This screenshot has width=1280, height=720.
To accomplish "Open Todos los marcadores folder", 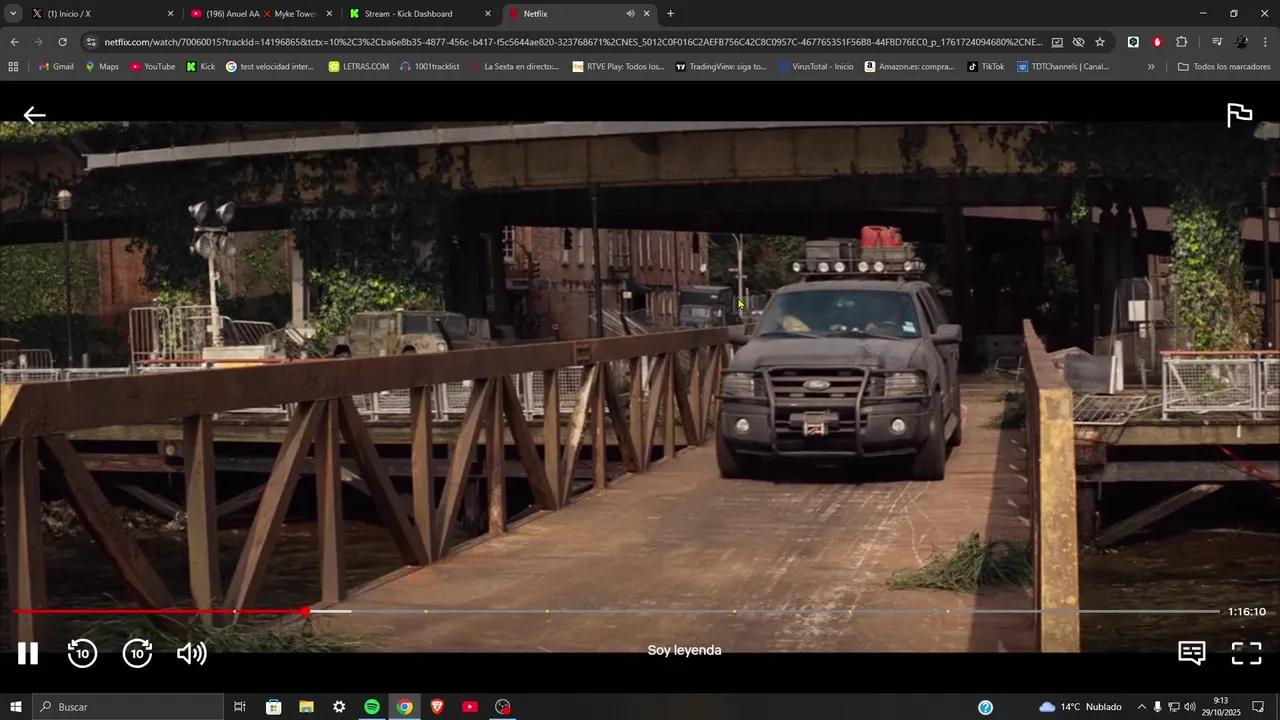I will click(x=1224, y=66).
